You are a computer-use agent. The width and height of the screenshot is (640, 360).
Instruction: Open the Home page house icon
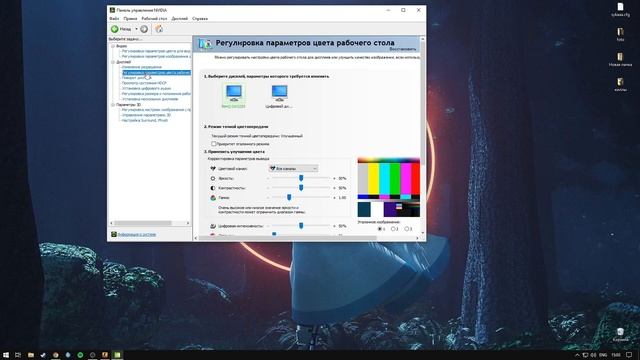159,29
